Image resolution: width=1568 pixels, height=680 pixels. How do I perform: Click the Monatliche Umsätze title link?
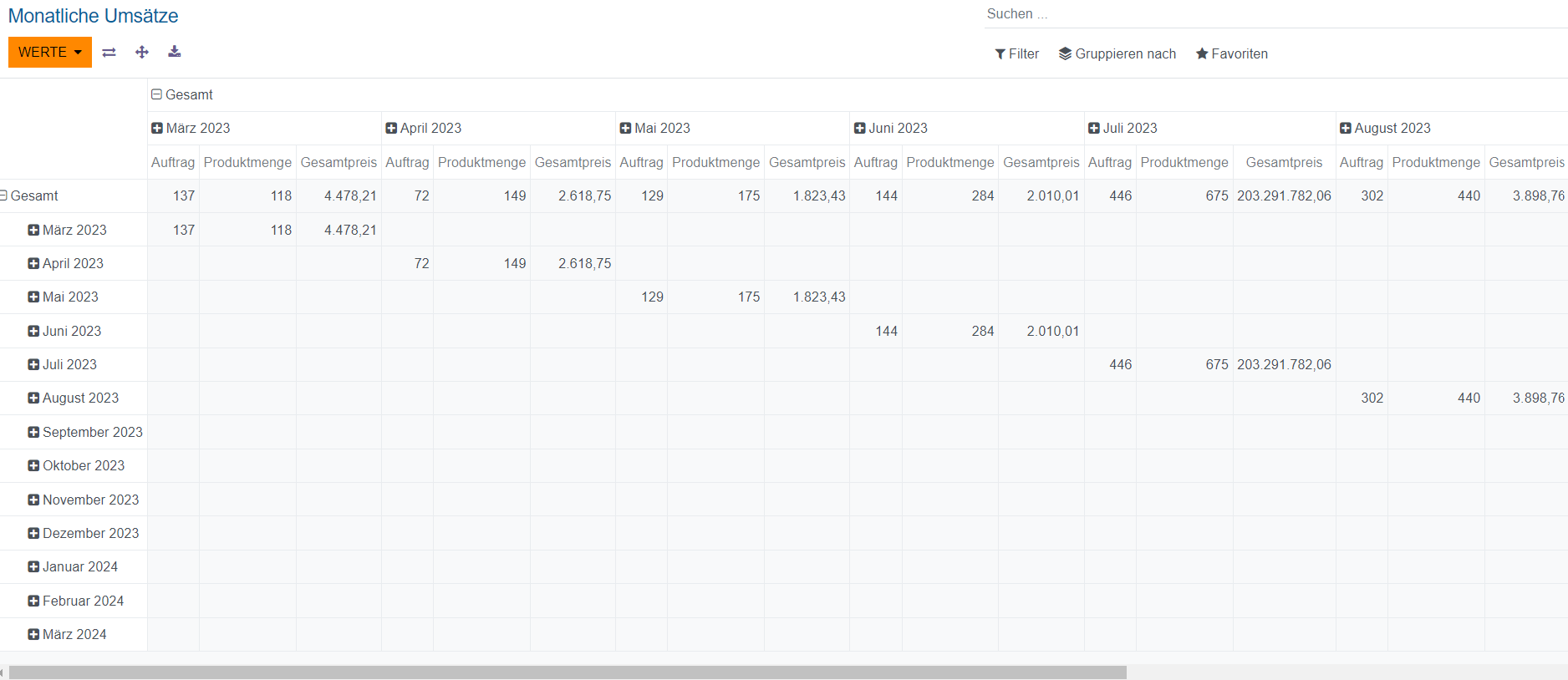93,16
